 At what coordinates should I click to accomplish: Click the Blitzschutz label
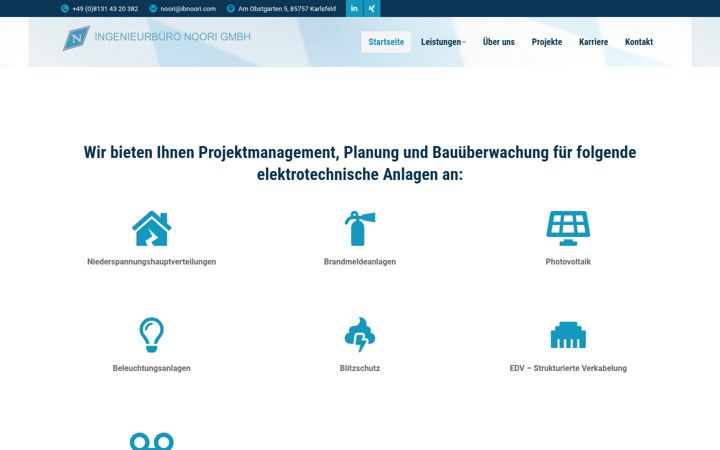360,368
